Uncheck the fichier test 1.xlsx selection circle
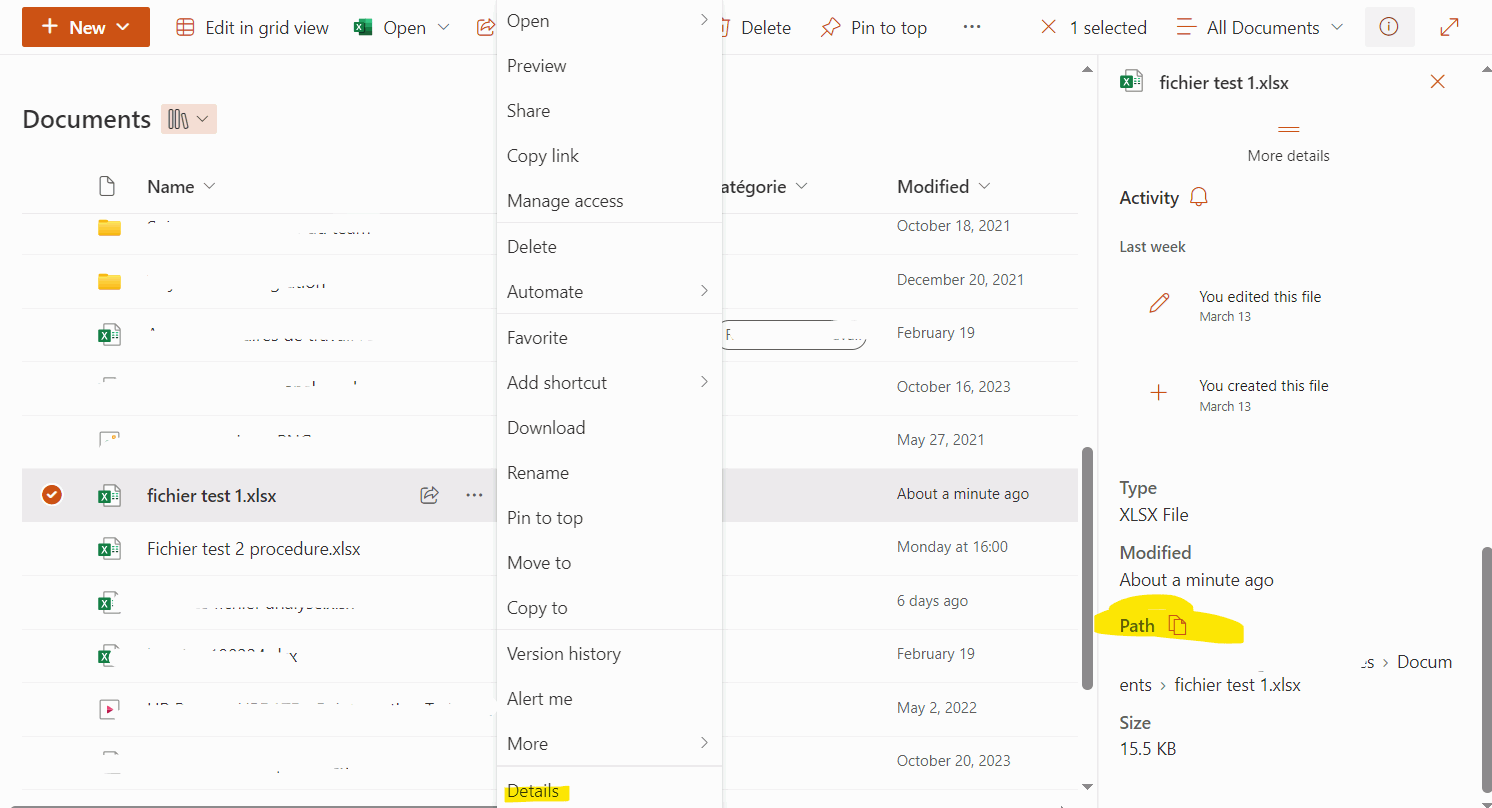This screenshot has width=1492, height=808. pos(52,495)
